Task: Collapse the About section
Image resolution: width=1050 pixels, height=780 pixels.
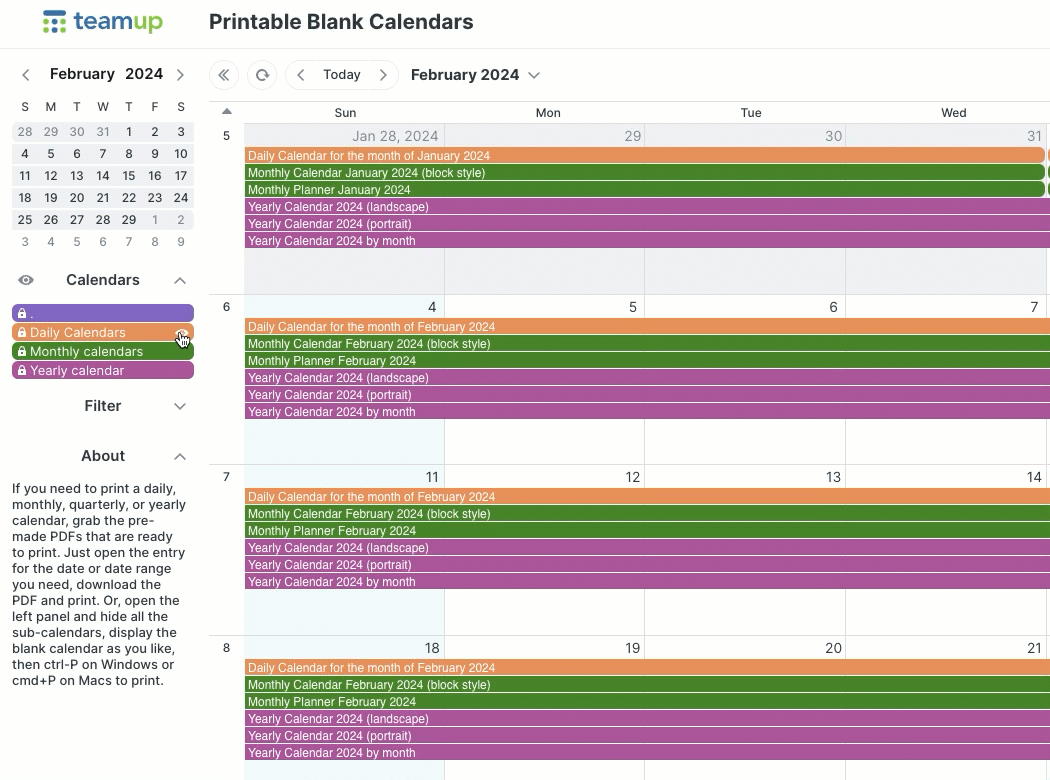Action: tap(180, 456)
